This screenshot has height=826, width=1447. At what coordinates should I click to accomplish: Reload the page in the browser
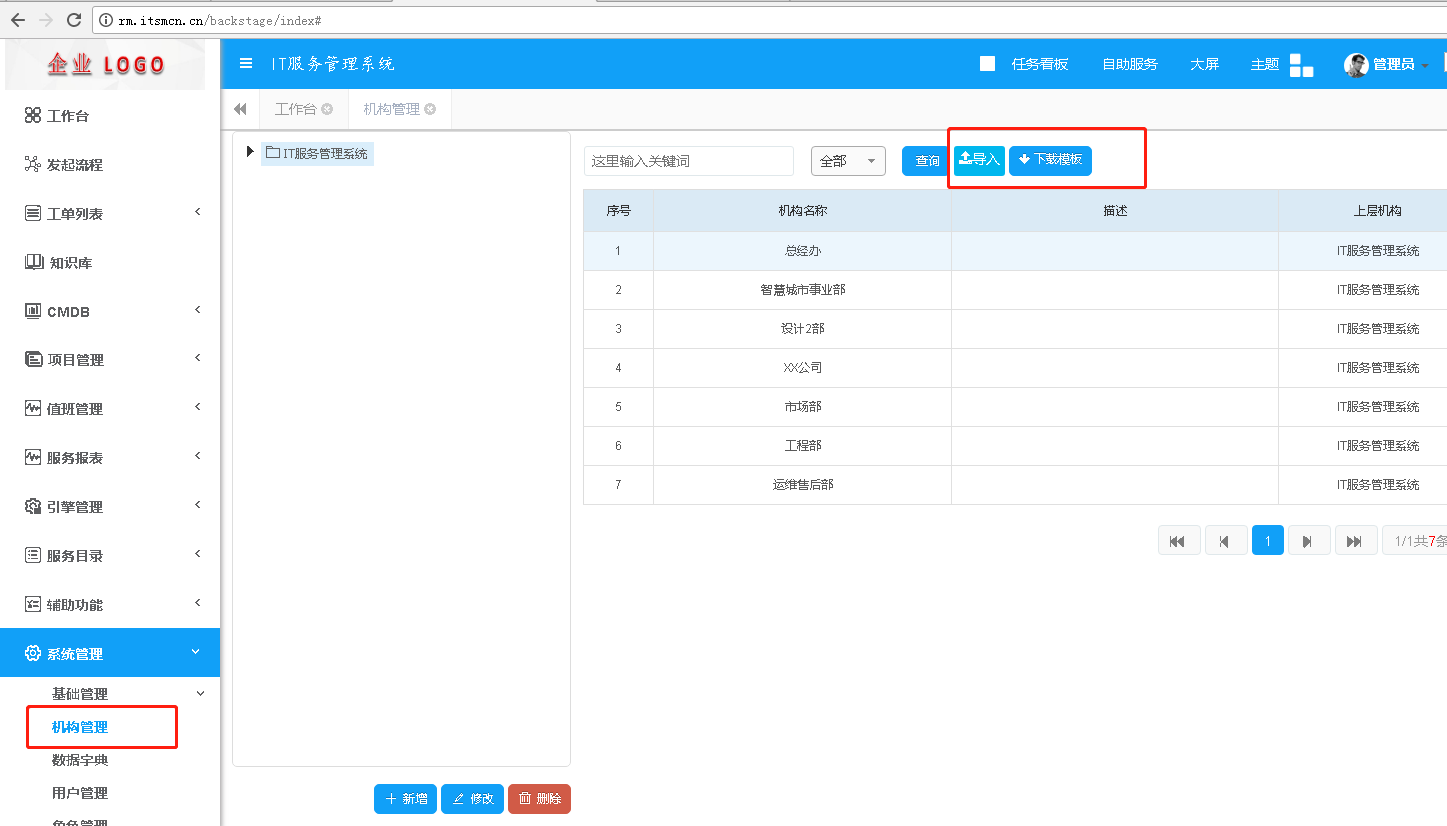tap(73, 20)
